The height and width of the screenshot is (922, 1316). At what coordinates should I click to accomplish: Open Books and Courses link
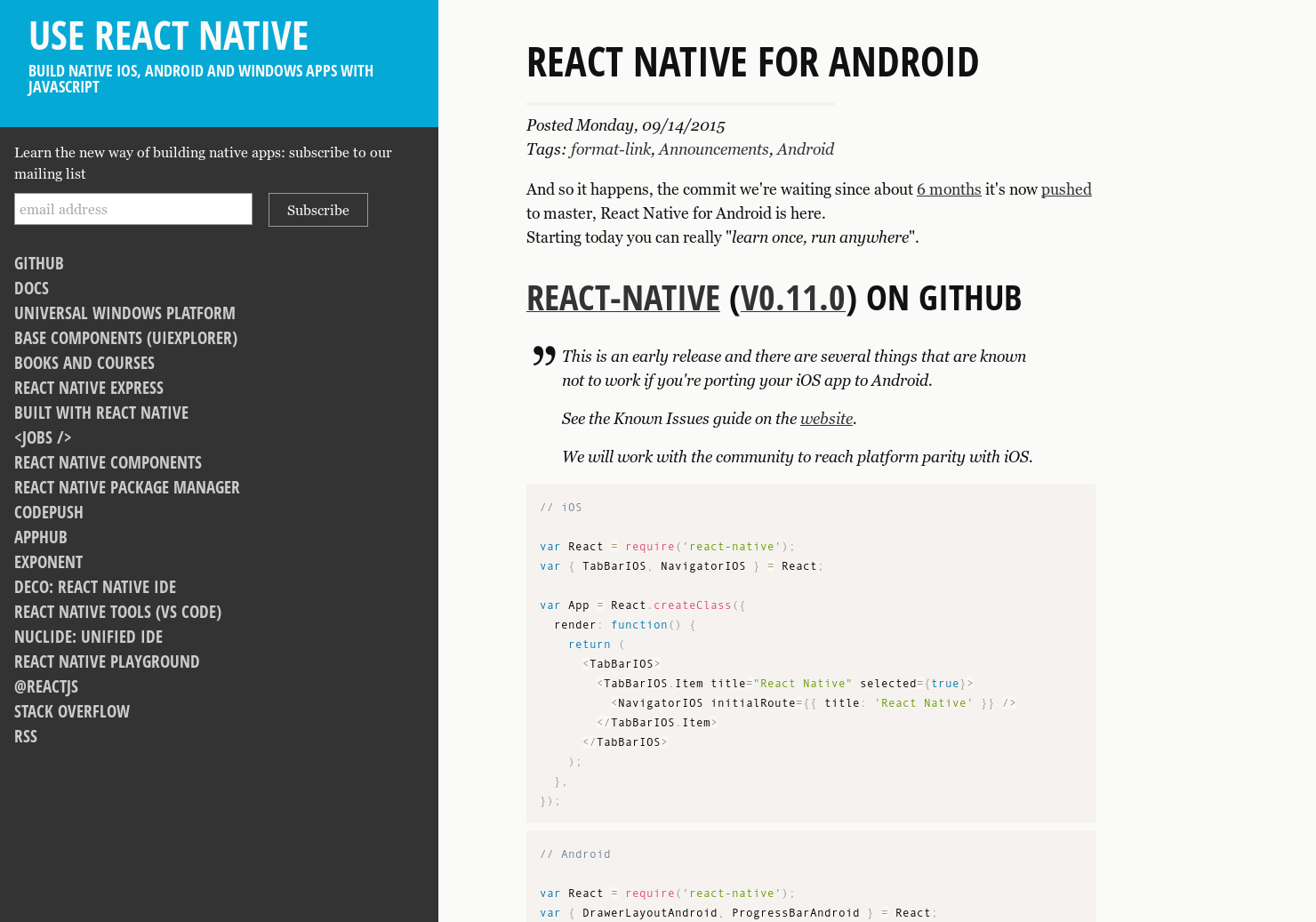[x=84, y=363]
